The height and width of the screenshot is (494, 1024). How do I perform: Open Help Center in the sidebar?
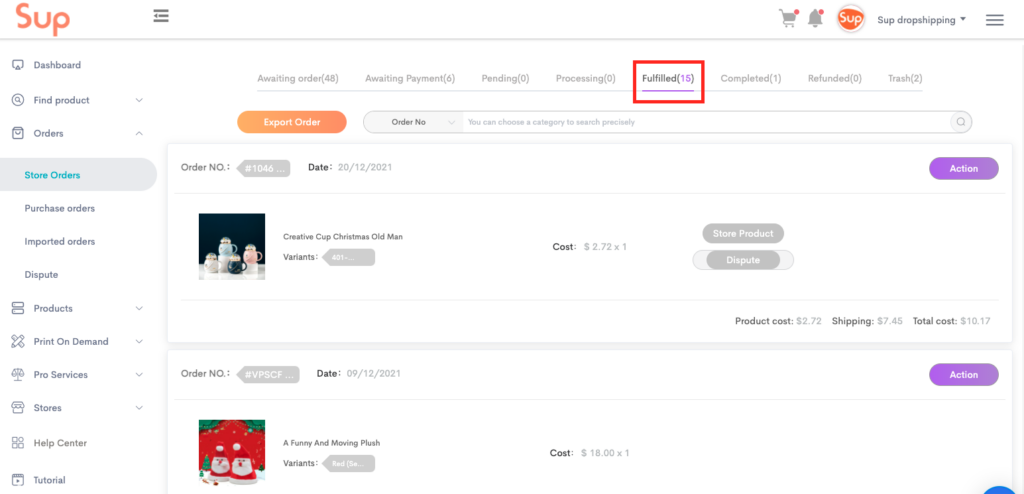[x=60, y=443]
